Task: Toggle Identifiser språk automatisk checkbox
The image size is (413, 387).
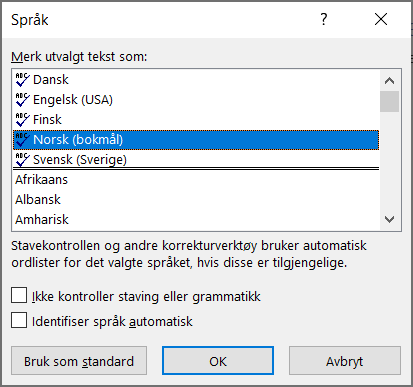Action: coord(19,320)
